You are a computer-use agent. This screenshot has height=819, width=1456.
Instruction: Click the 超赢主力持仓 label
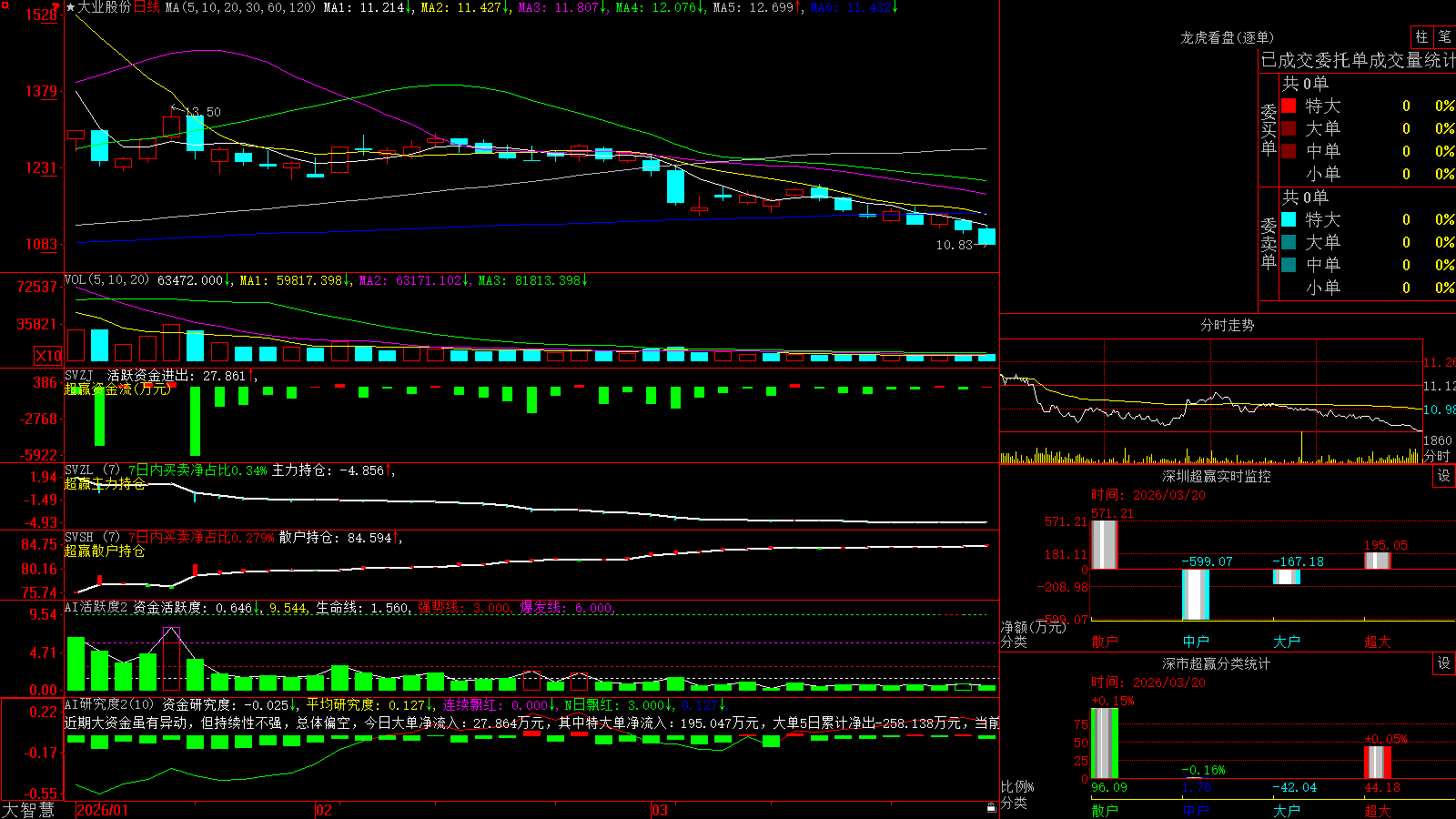tap(105, 483)
